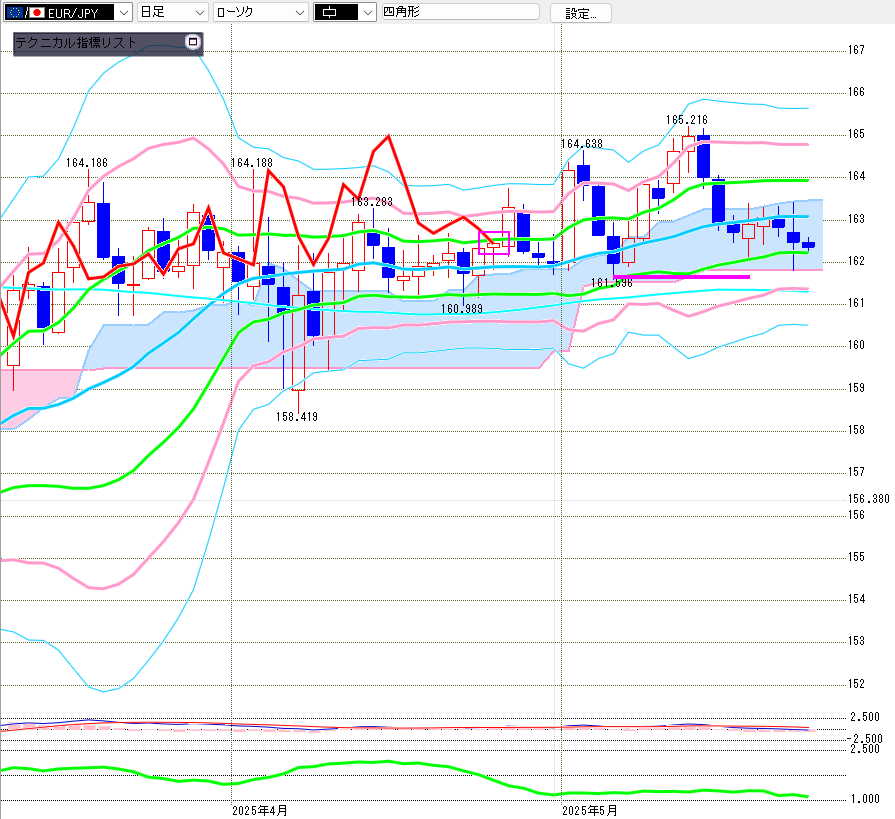Click the 164.186 price label
The height and width of the screenshot is (819, 895).
[x=87, y=163]
